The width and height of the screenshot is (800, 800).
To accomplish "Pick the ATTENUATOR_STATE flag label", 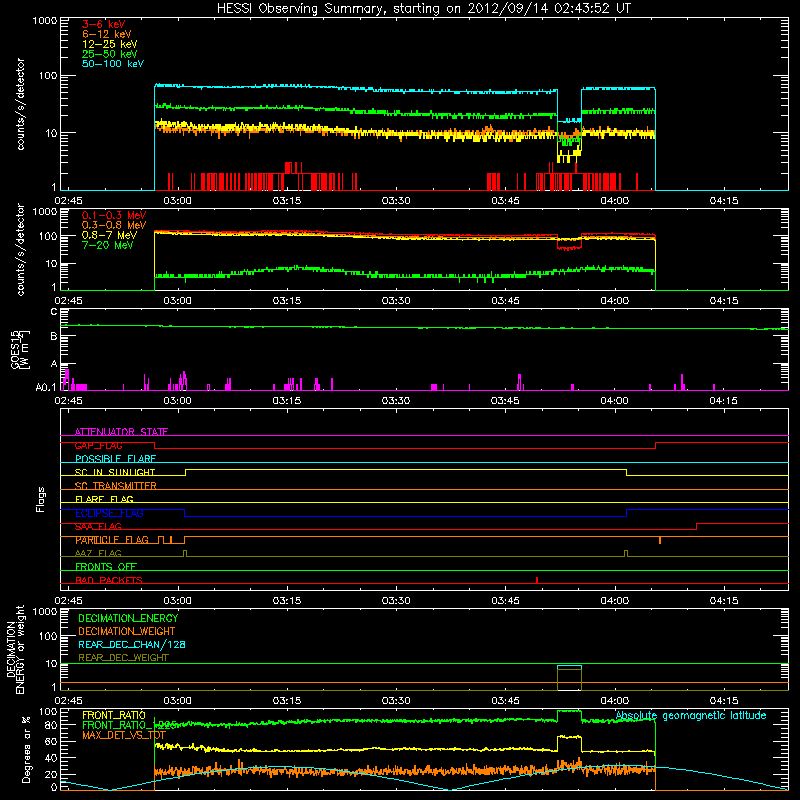I will click(121, 432).
